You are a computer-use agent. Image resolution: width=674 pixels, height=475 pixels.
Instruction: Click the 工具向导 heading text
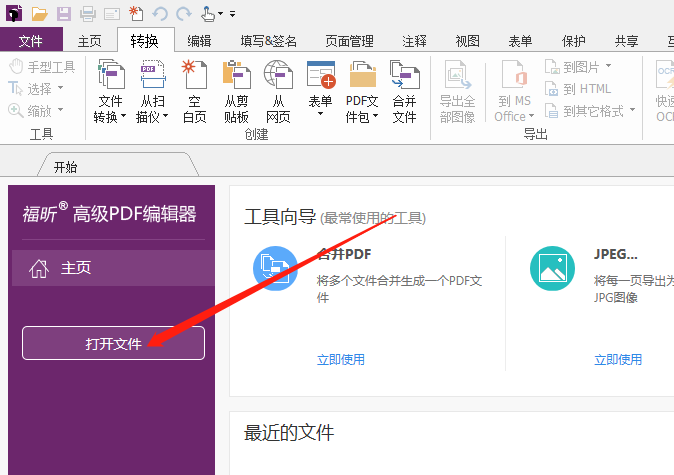coord(280,217)
